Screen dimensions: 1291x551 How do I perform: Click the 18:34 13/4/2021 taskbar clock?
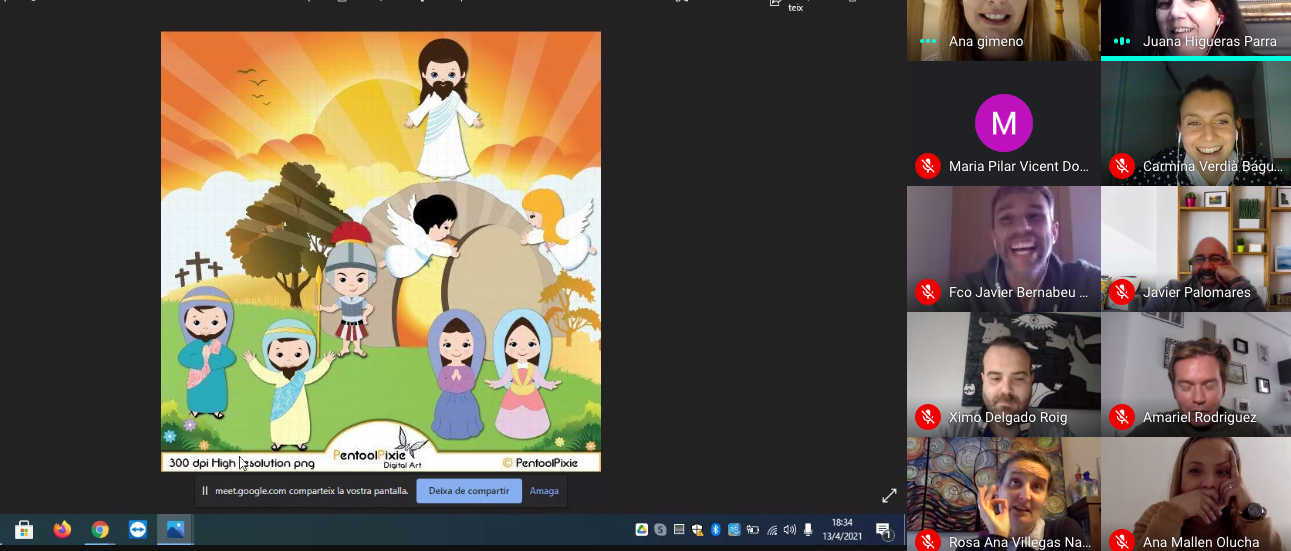pyautogui.click(x=842, y=529)
